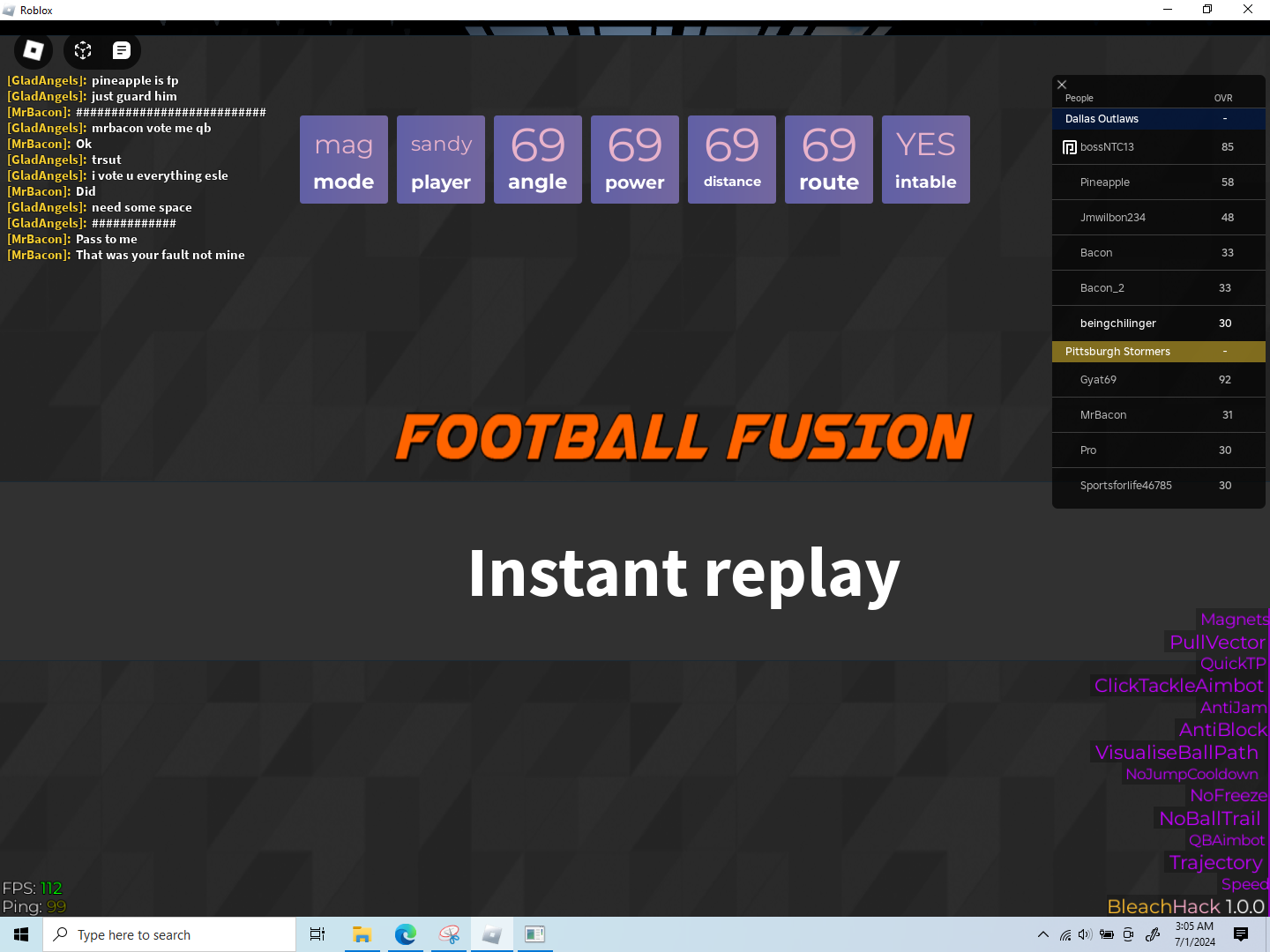Viewport: 1270px width, 952px height.
Task: Click the chat message "pineapple is fp"
Action: tap(135, 80)
